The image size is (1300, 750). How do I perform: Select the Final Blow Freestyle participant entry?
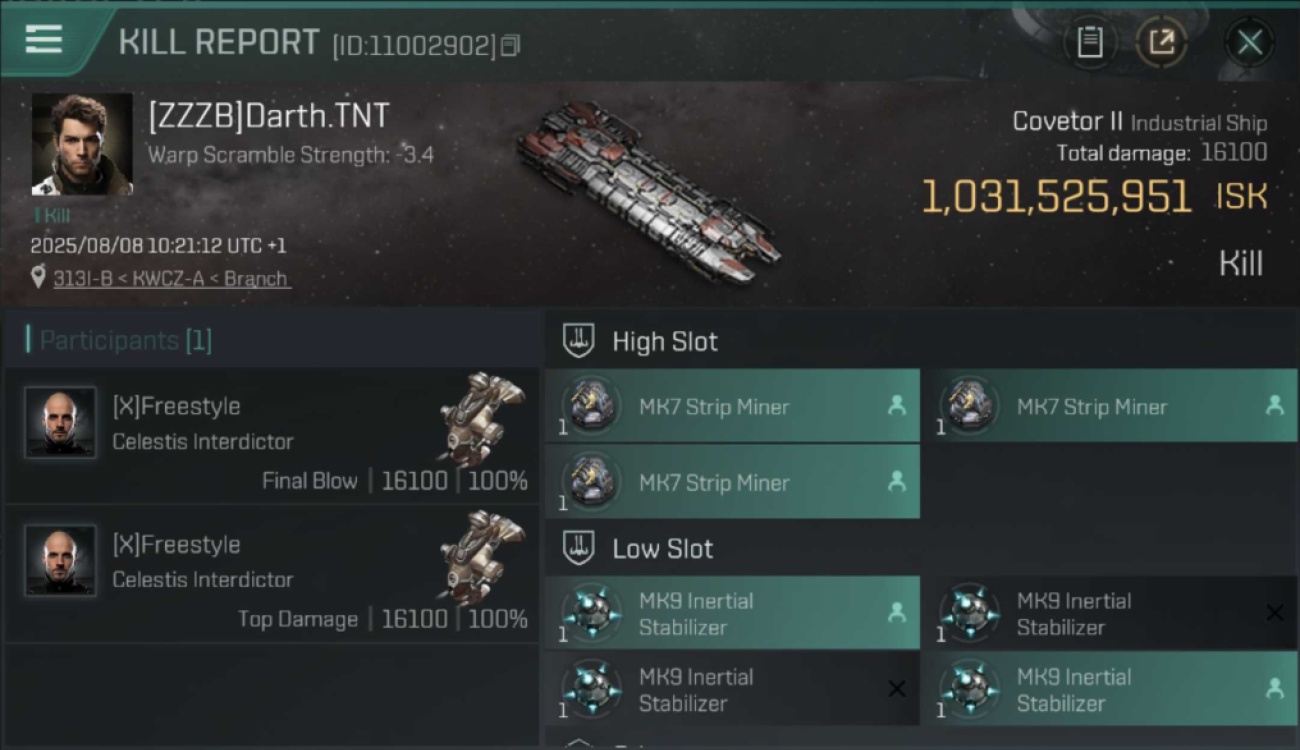tap(272, 435)
